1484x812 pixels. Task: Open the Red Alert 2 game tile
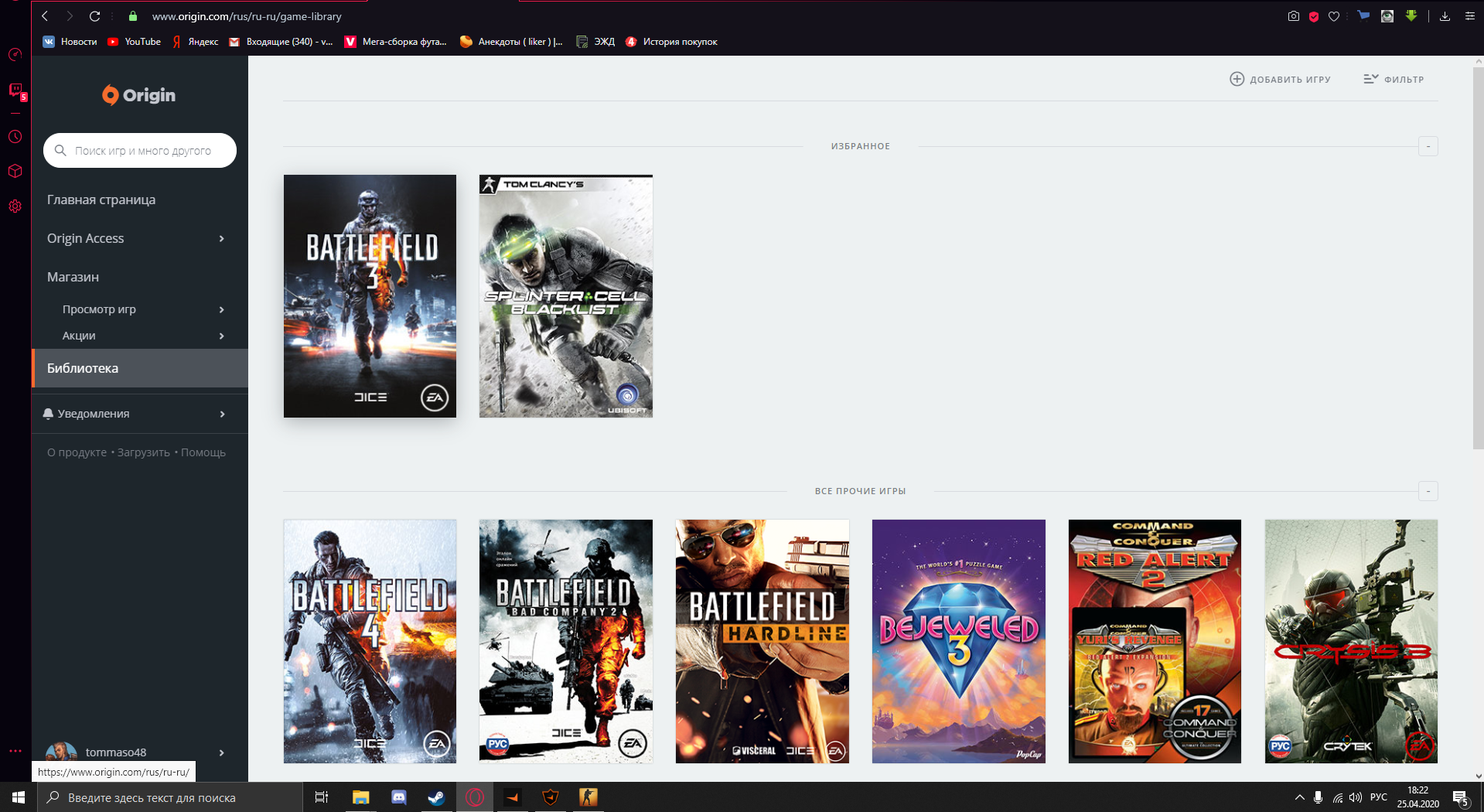[x=1155, y=641]
